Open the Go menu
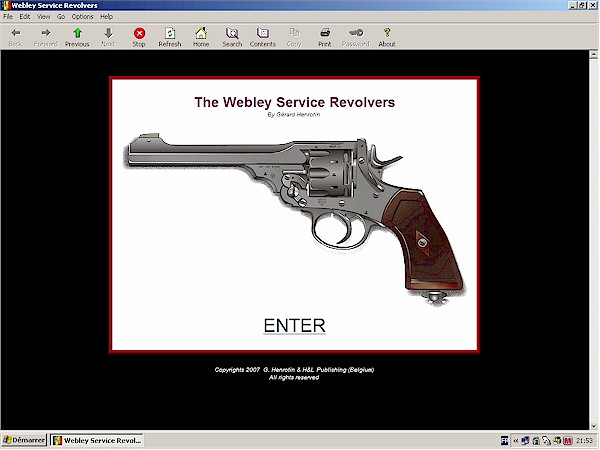The width and height of the screenshot is (600, 450). tap(61, 16)
